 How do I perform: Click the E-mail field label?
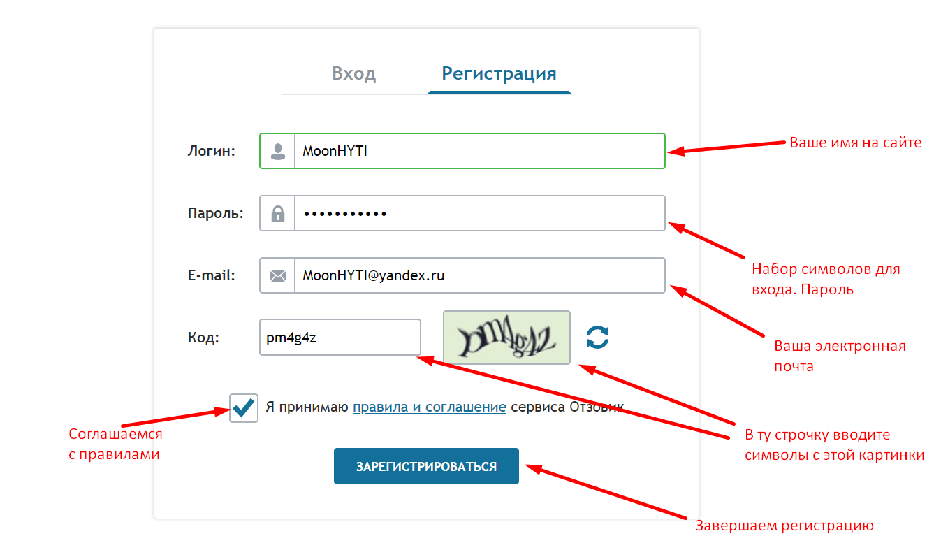[212, 275]
